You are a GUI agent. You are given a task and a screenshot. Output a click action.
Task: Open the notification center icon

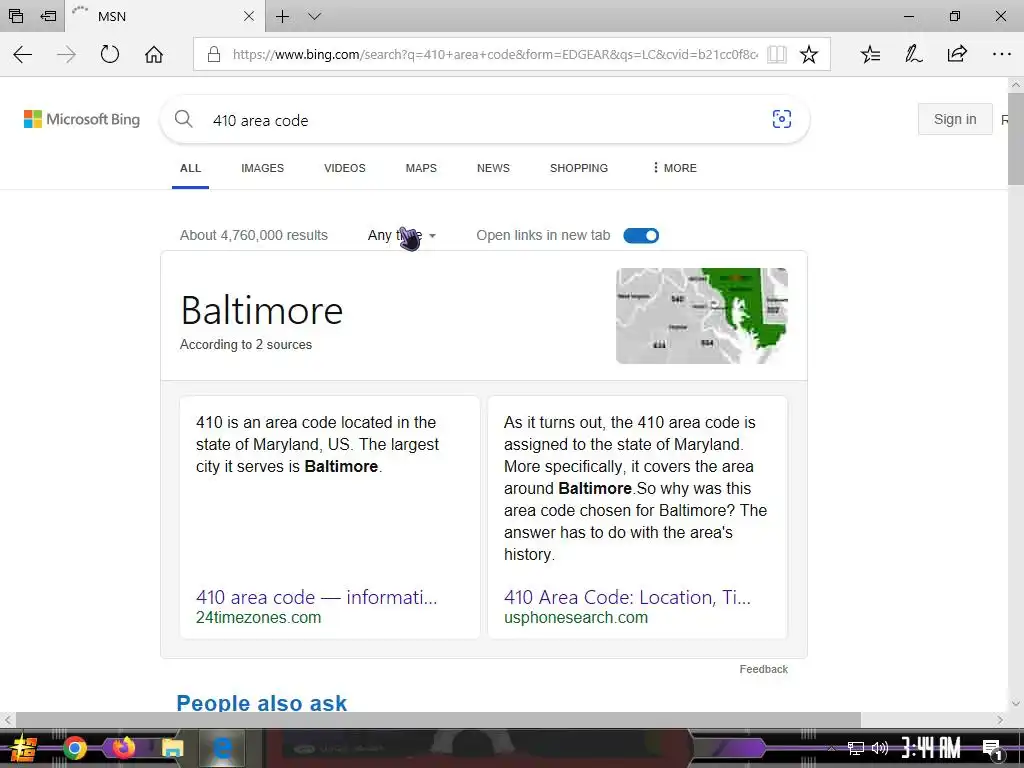(993, 749)
